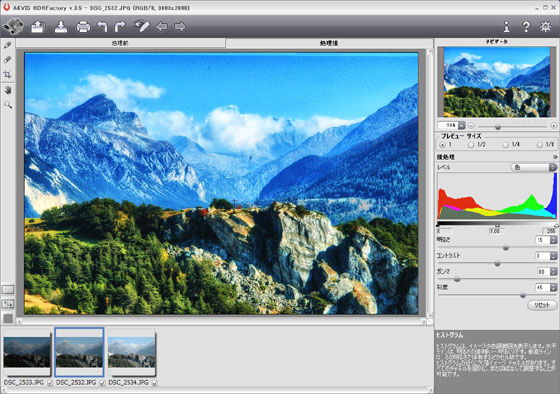Choose the hand pan tool

(8, 90)
